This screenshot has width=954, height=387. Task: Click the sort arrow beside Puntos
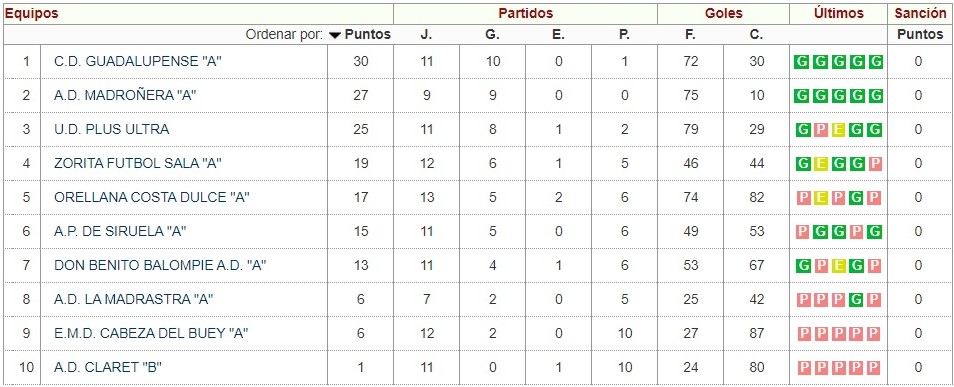[335, 35]
